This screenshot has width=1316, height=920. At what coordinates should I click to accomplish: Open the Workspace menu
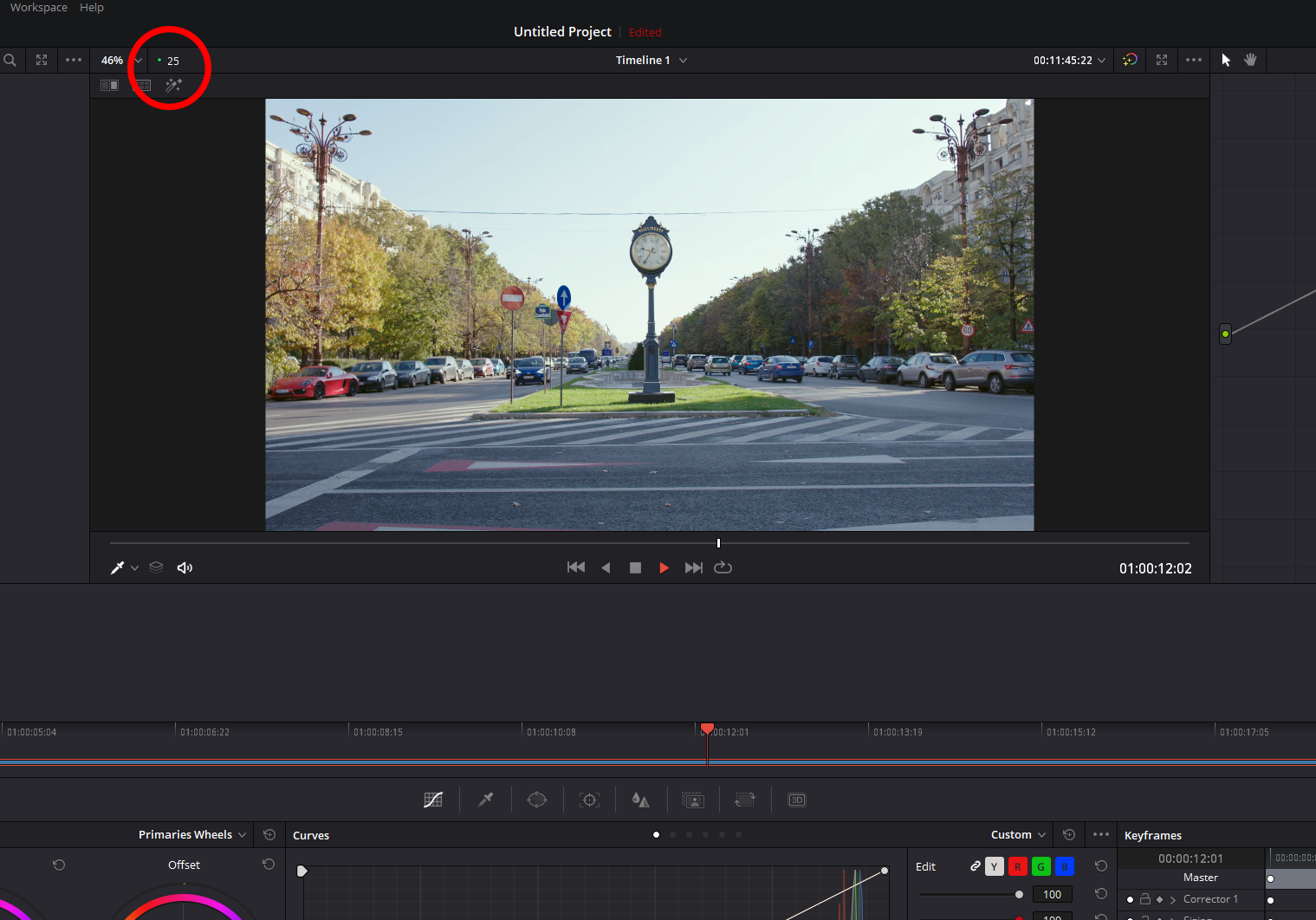coord(39,8)
